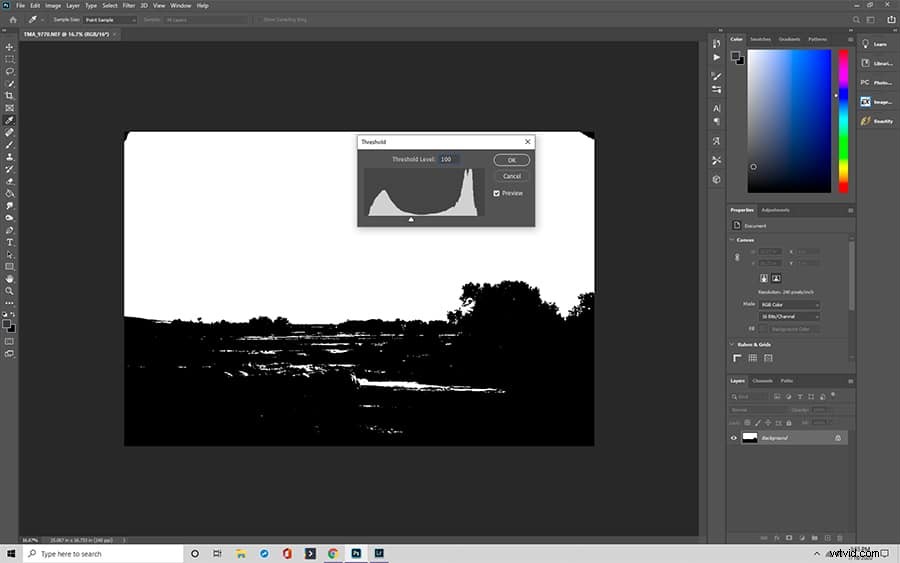Toggle the layer filter switch
This screenshot has height=563, width=900.
coord(833,395)
